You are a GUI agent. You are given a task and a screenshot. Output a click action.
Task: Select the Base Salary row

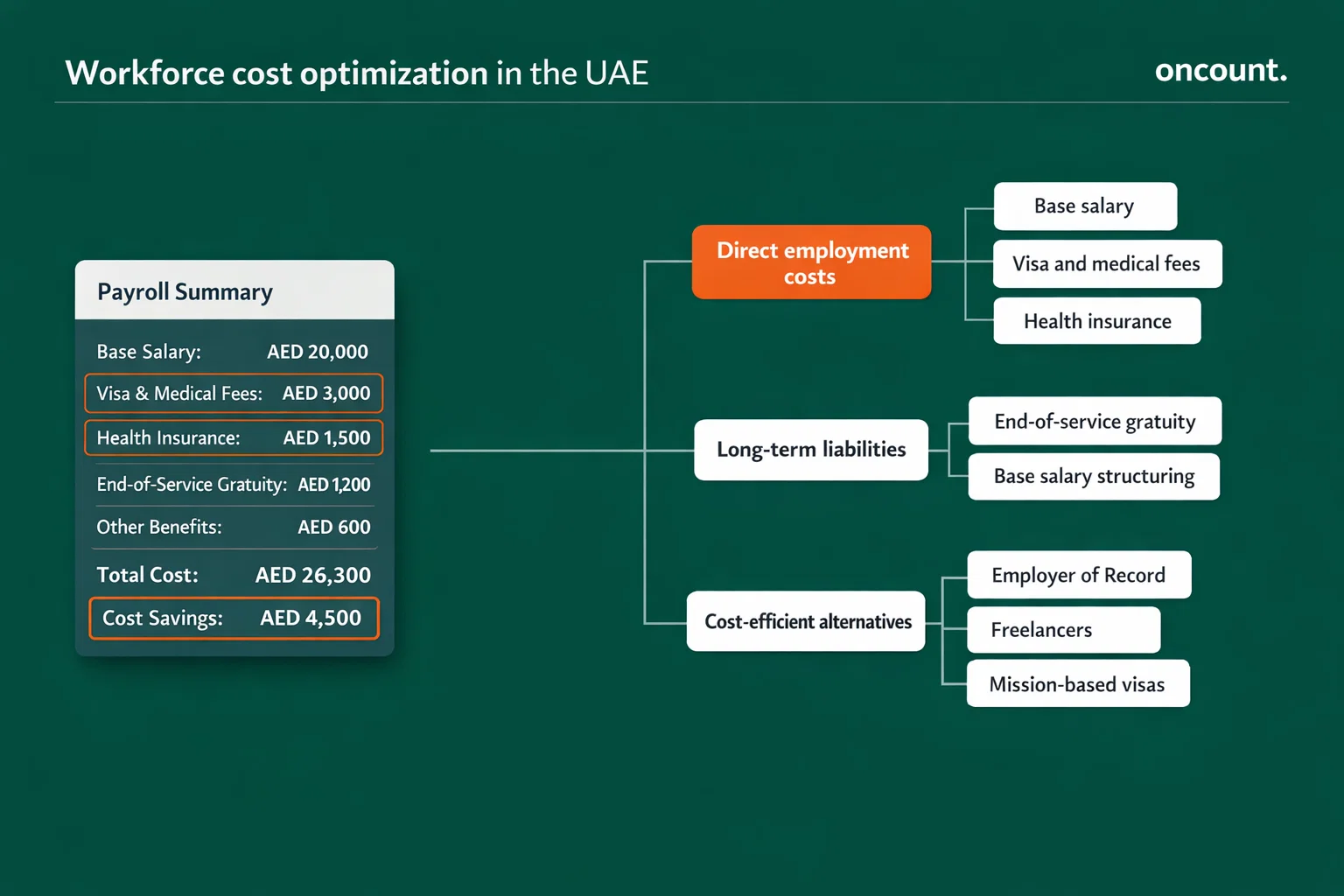231,351
